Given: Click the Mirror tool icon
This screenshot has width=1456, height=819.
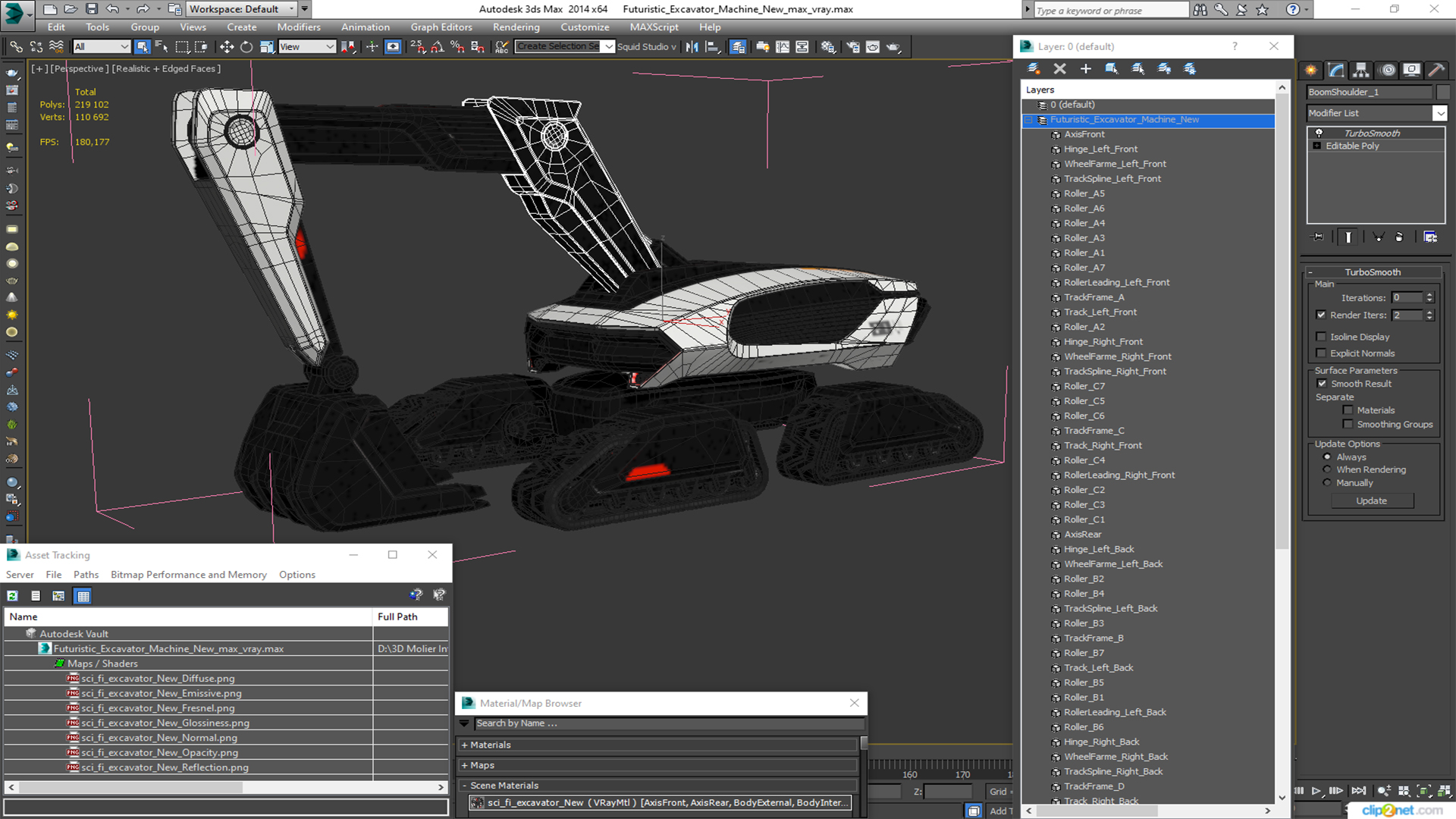Looking at the screenshot, I should point(692,47).
